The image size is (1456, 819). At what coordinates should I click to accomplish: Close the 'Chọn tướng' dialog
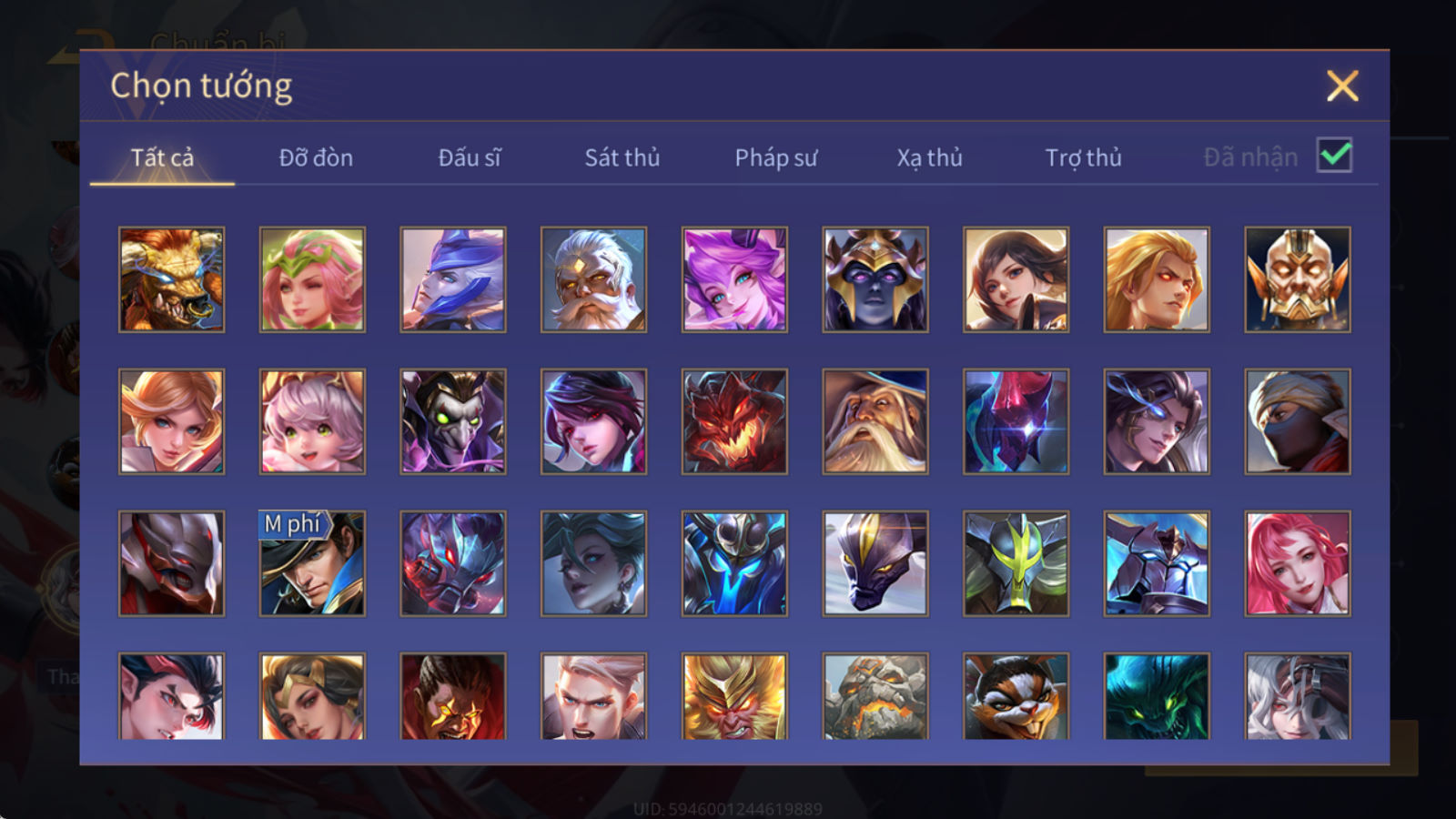pos(1342,86)
